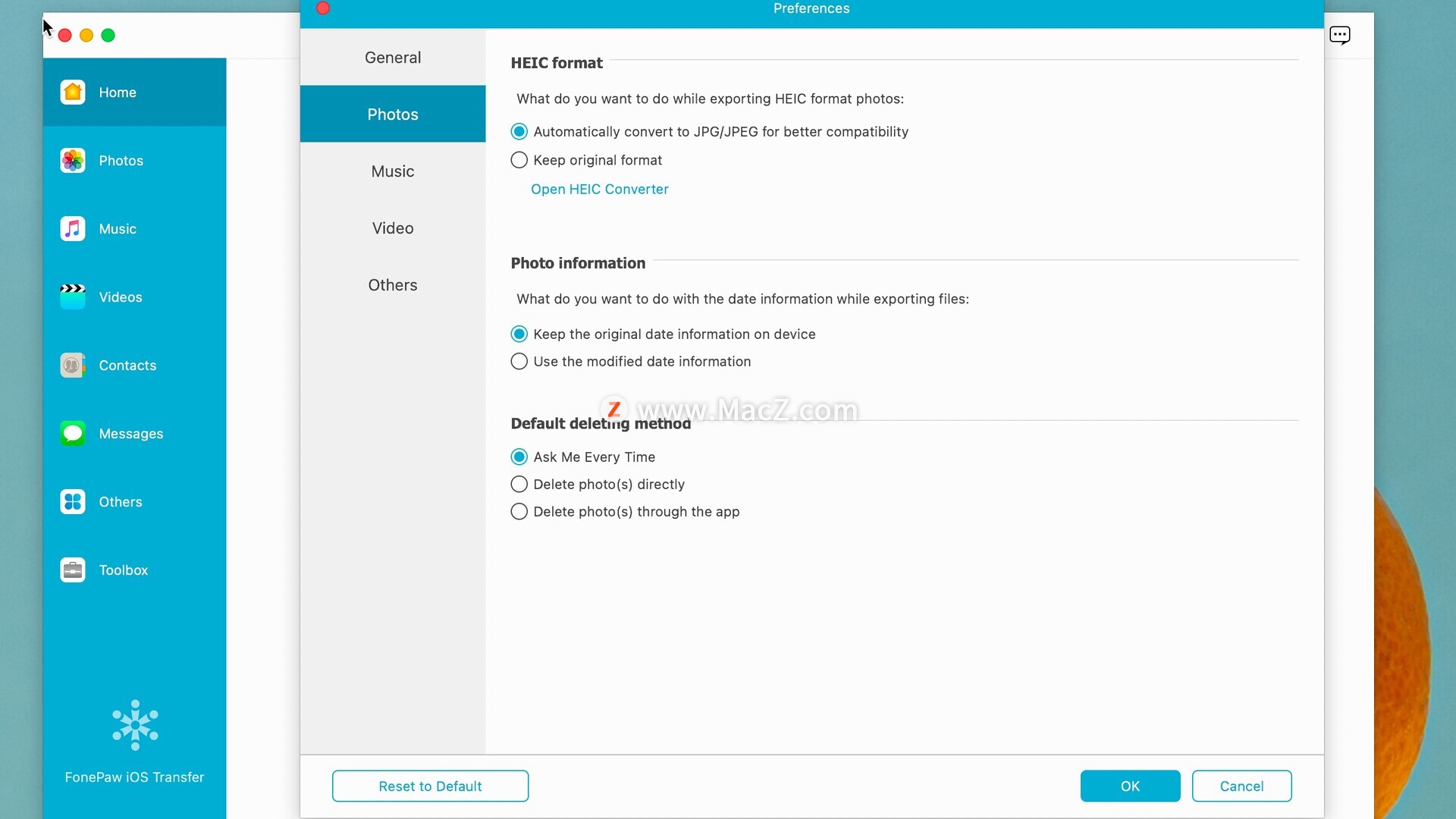Click the Videos clapperboard icon
1456x819 pixels.
coord(73,297)
